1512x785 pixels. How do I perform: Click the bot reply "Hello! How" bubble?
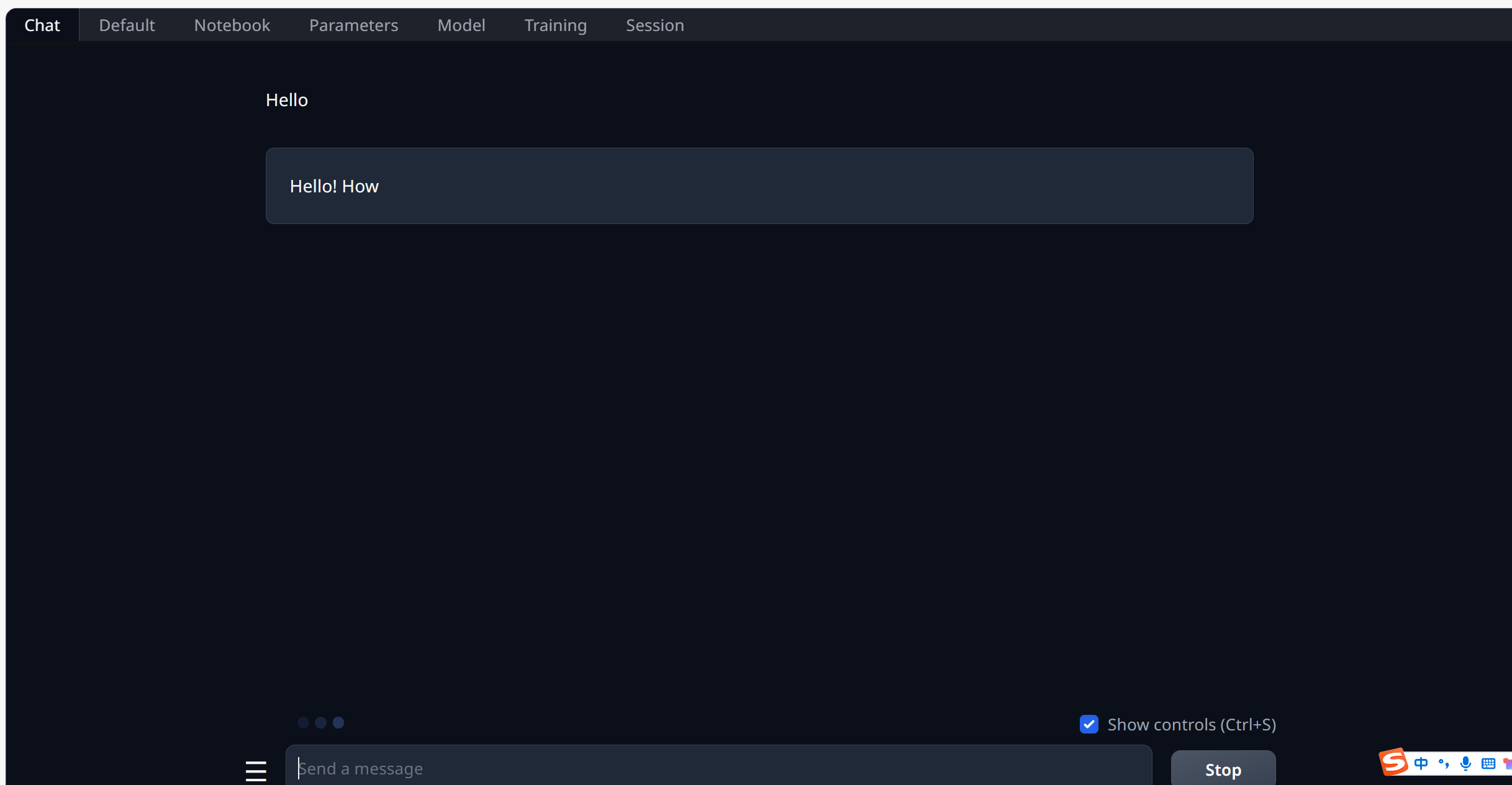click(759, 186)
